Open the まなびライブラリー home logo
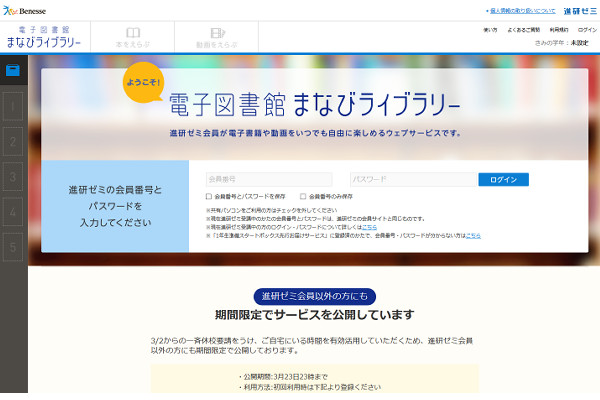 point(44,37)
